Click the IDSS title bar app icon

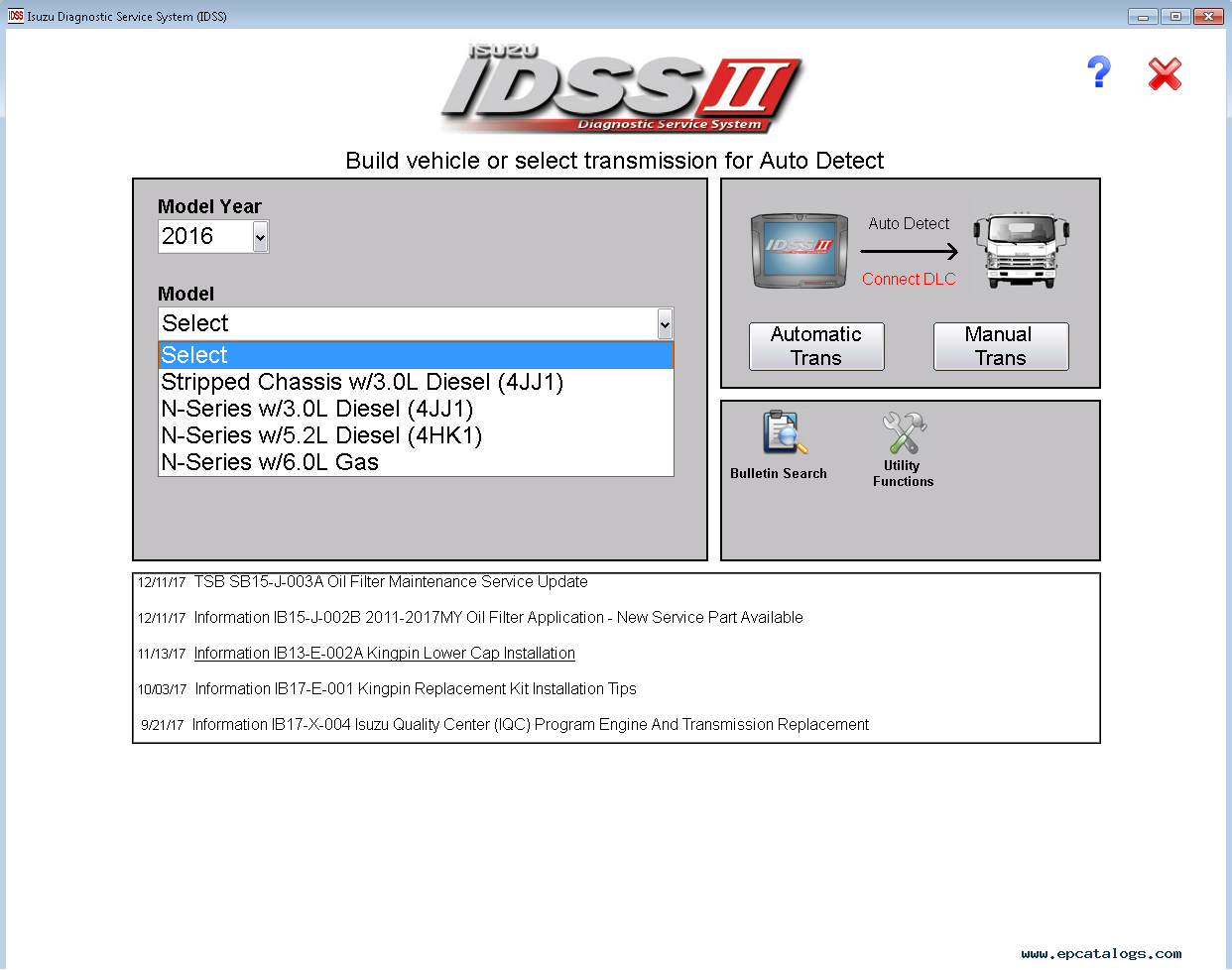point(15,16)
